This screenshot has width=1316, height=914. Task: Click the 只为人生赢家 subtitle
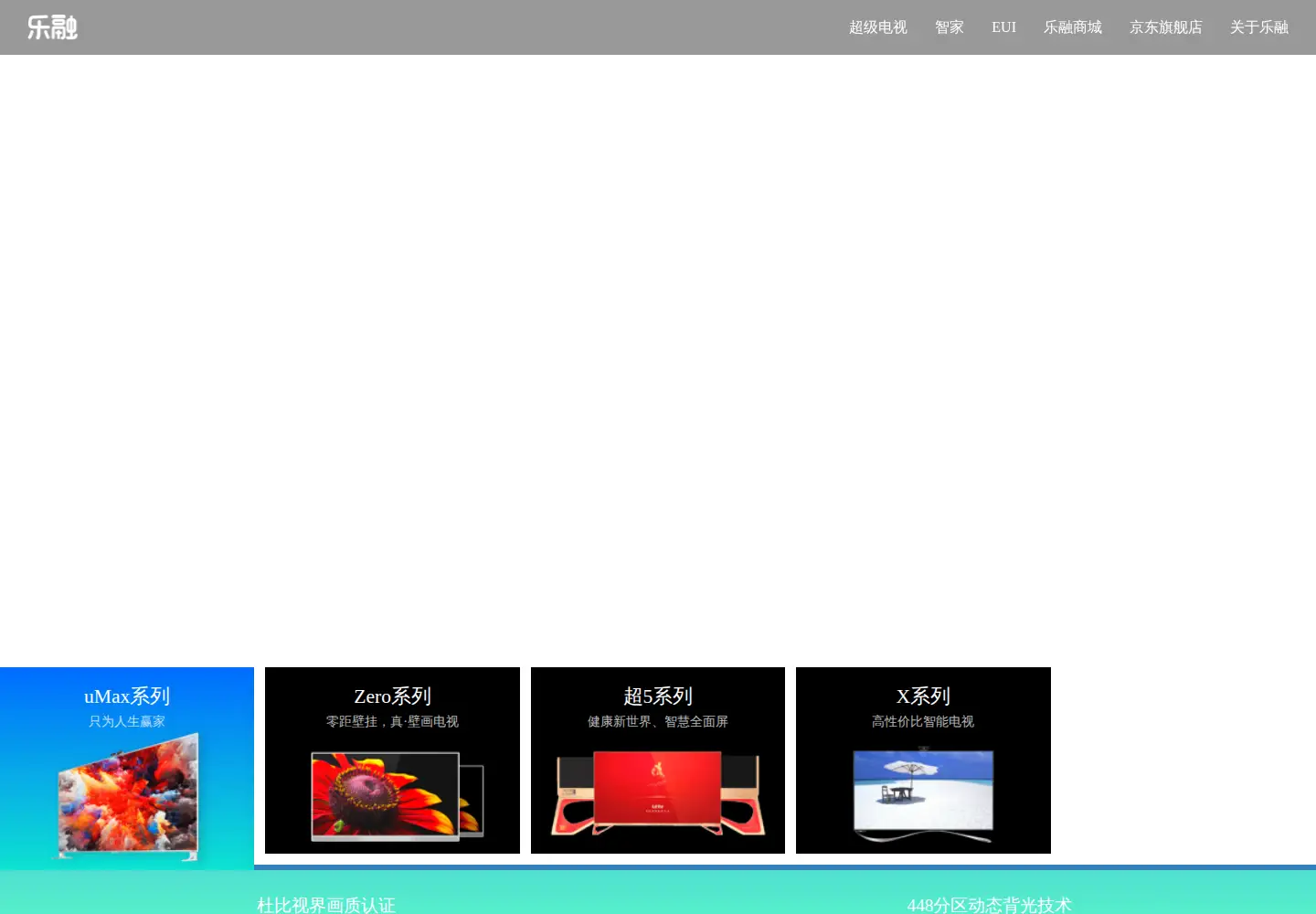(127, 721)
